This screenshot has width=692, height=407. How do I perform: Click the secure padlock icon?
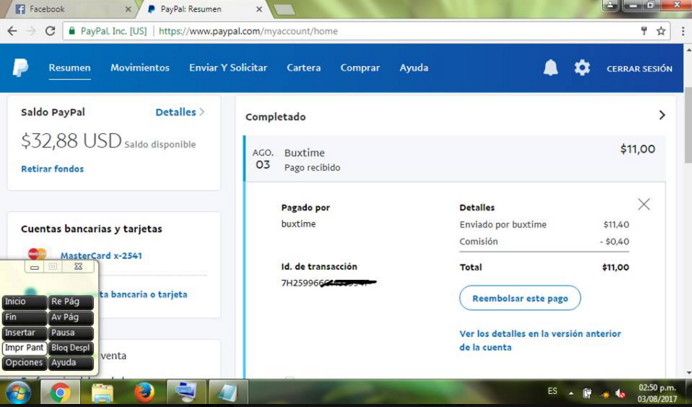[x=72, y=31]
